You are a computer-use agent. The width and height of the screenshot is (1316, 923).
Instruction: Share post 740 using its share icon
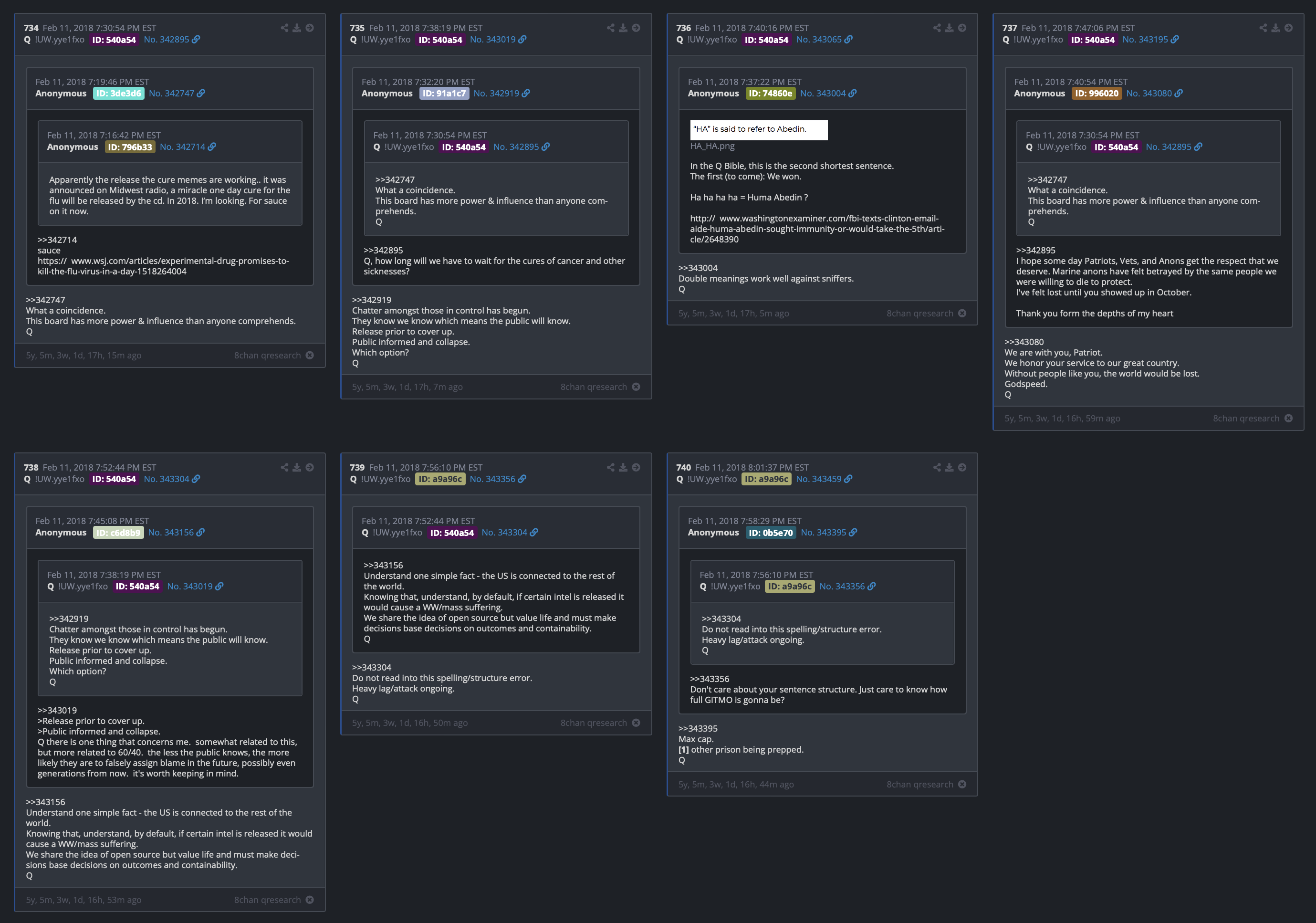(937, 467)
